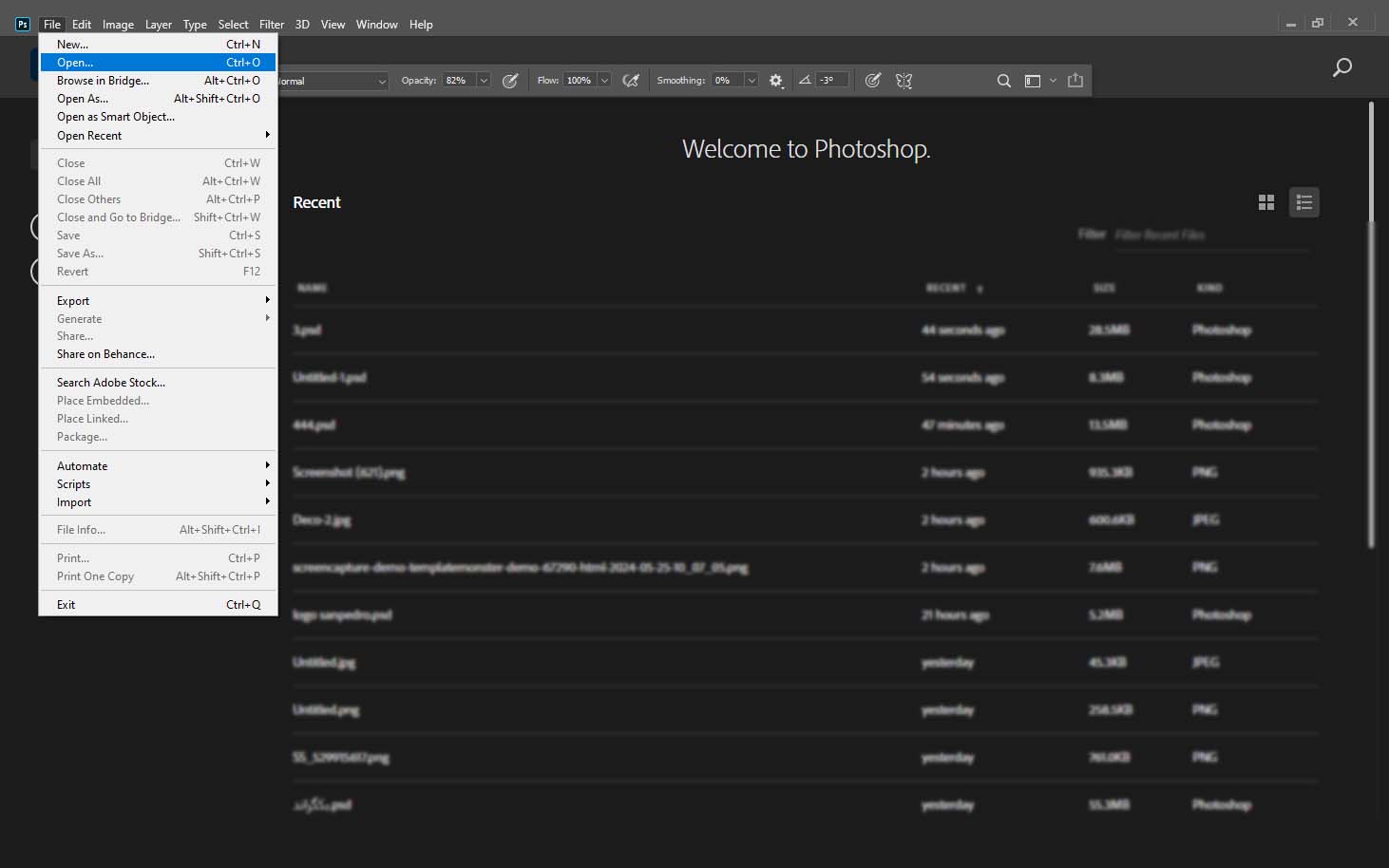Click the Smoothing 0% value field

pyautogui.click(x=728, y=81)
